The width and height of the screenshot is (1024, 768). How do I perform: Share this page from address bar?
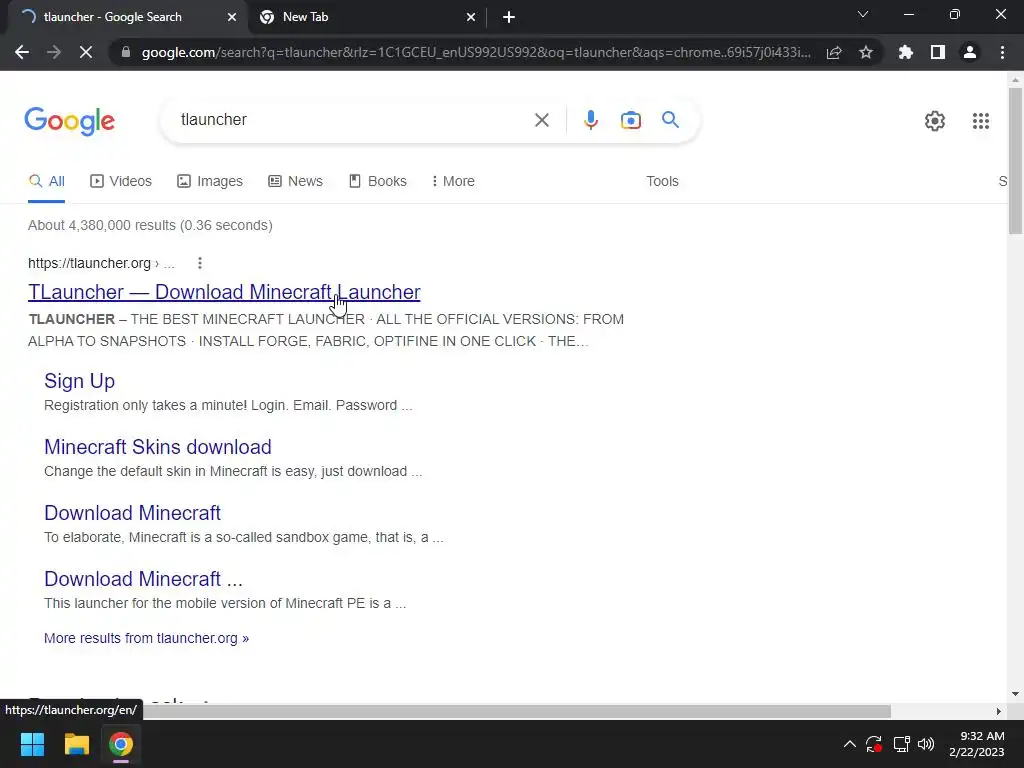(834, 52)
